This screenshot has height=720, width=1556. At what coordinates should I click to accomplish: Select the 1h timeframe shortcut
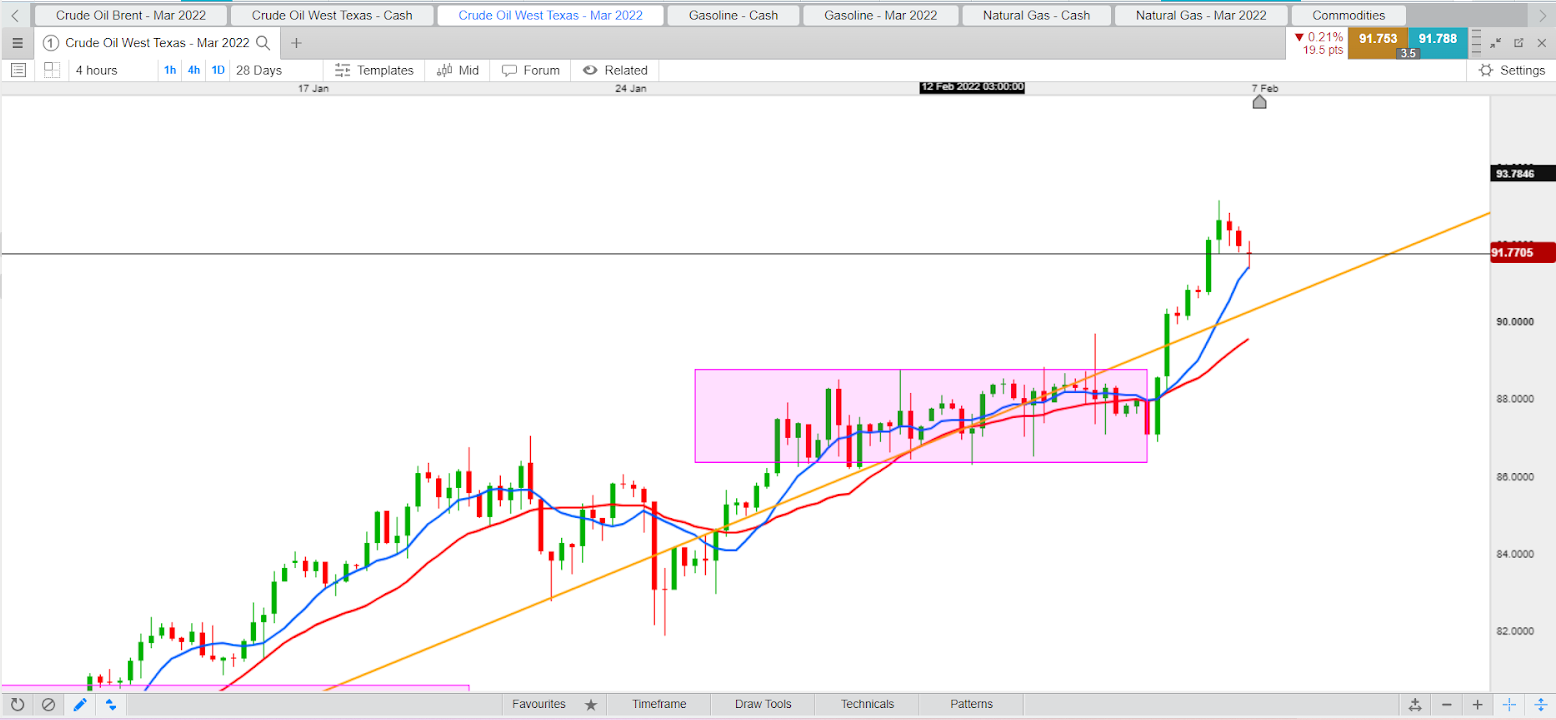170,70
